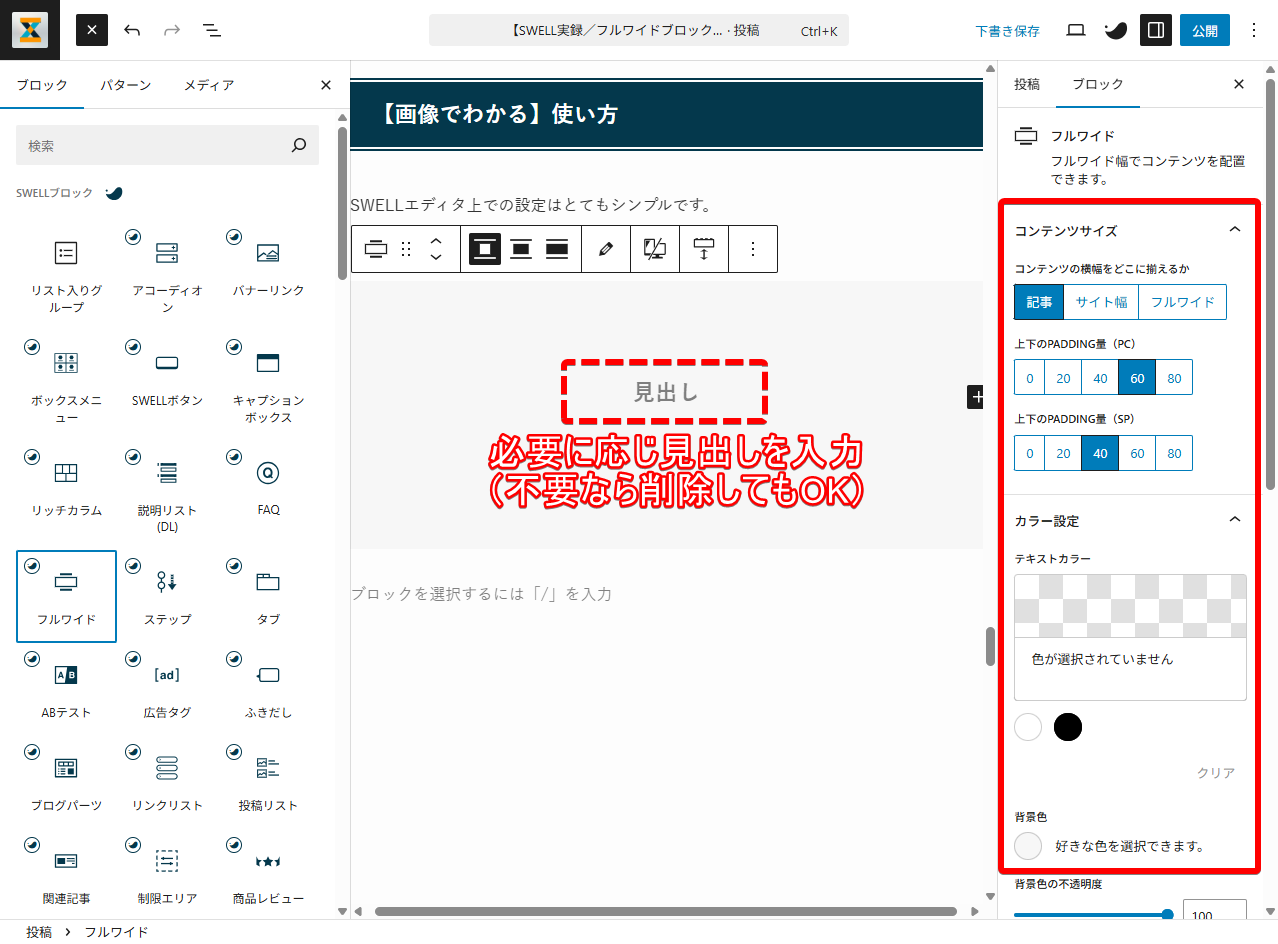Viewport: 1278px width, 944px height.
Task: Switch to the 投稿 settings tab
Action: click(x=1027, y=85)
